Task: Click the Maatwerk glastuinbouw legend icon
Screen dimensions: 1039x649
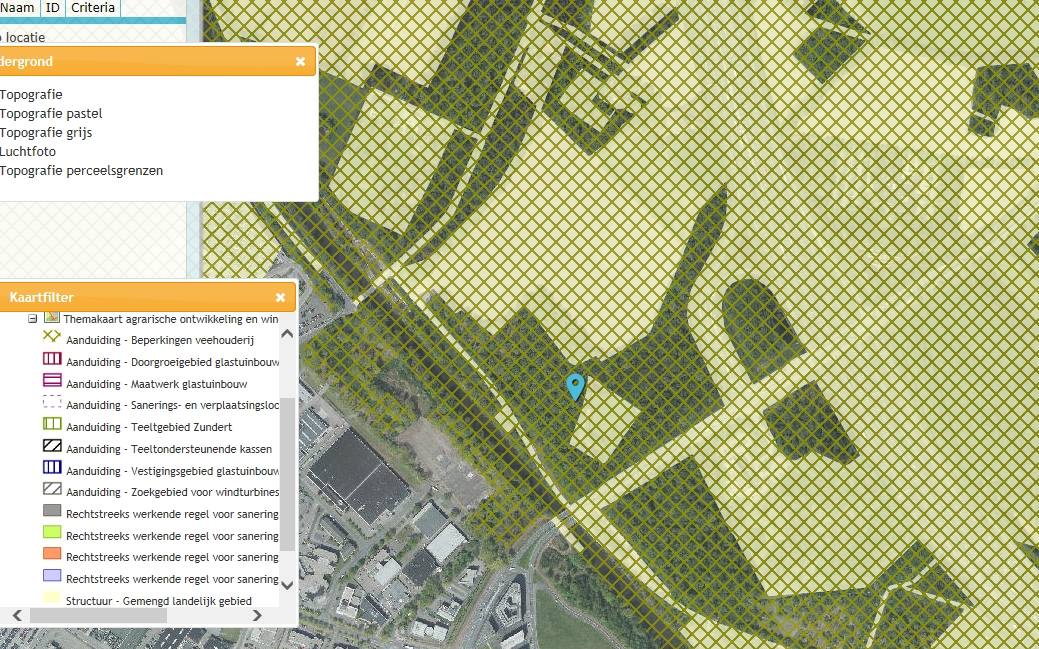Action: [x=52, y=381]
